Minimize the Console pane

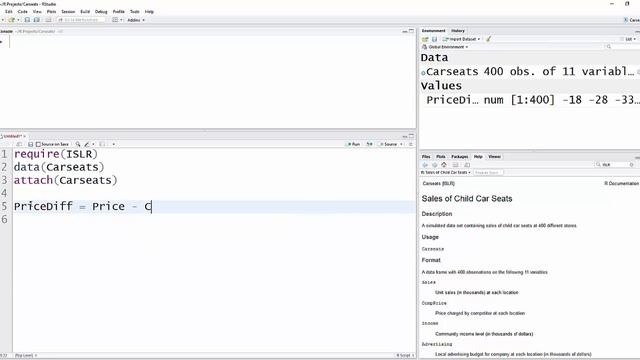(404, 31)
